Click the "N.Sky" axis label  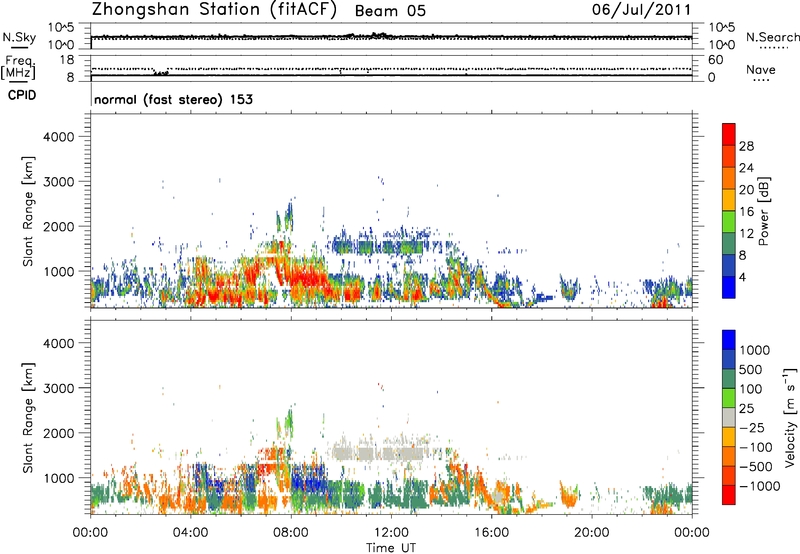click(x=19, y=37)
